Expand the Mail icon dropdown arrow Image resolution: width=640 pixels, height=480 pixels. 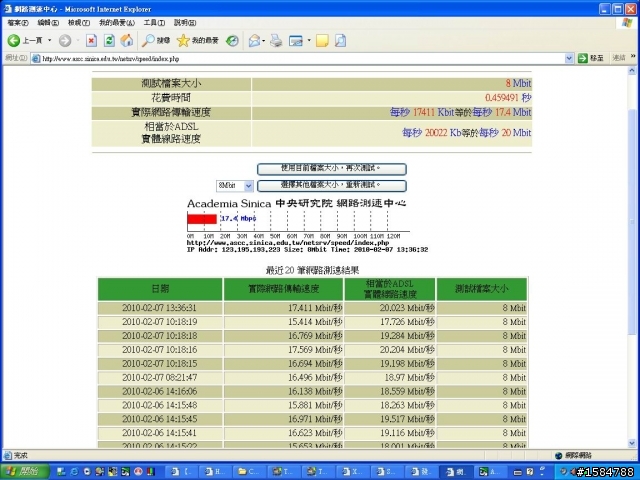[x=264, y=40]
